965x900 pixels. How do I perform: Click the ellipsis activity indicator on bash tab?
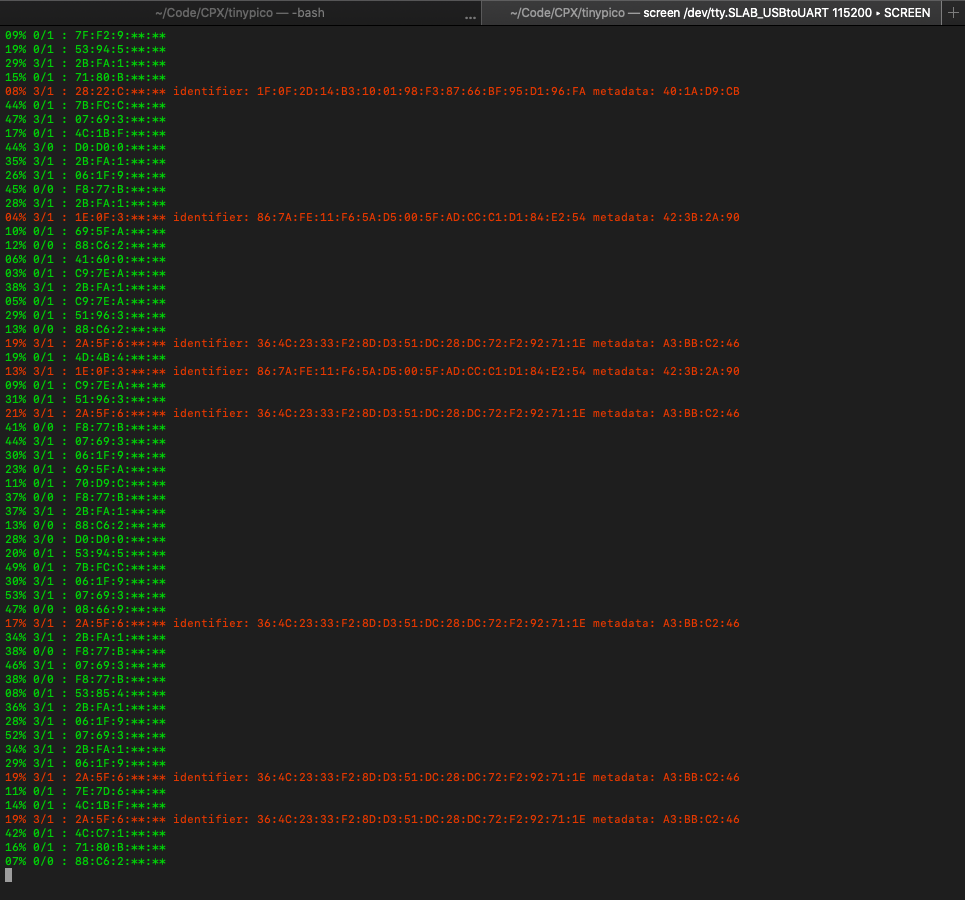(x=471, y=14)
